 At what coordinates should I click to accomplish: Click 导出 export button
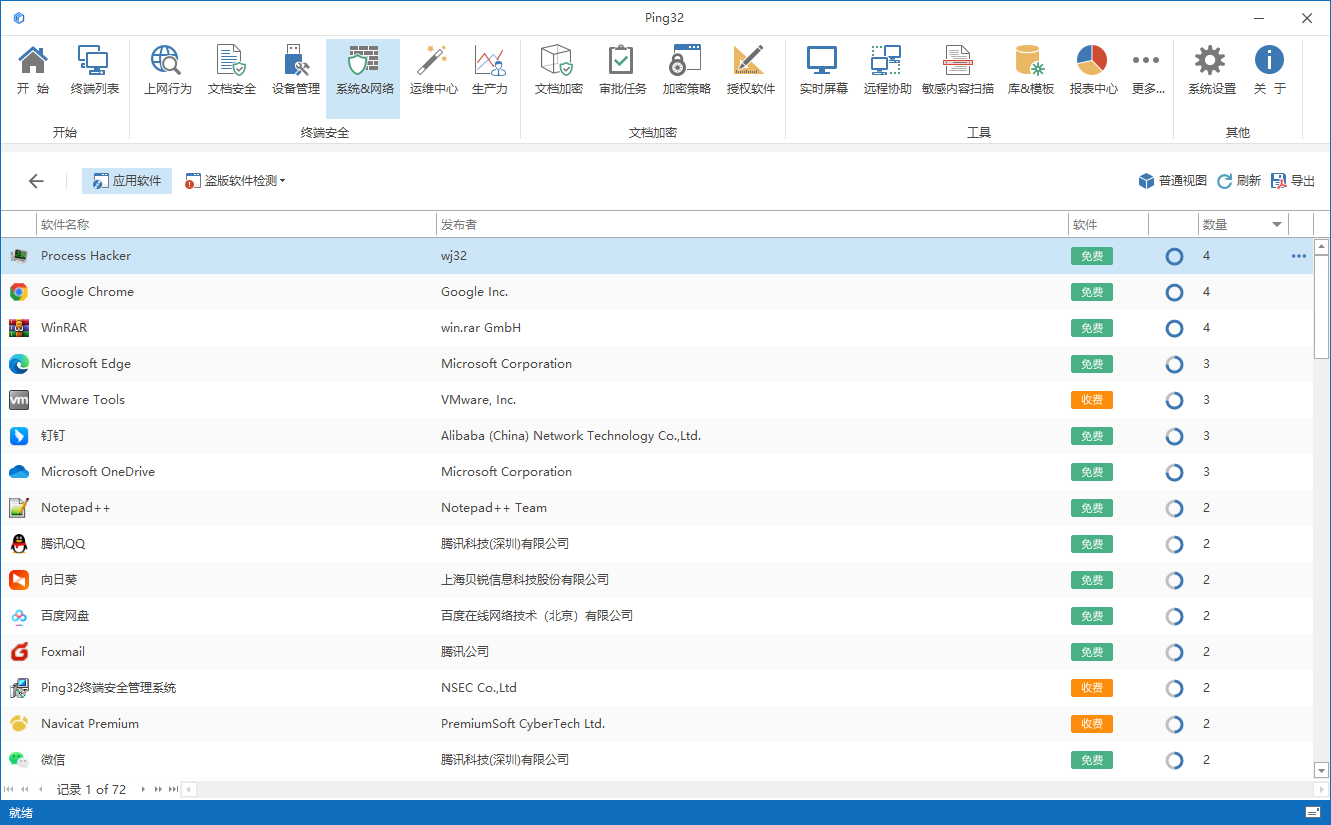pos(1293,181)
